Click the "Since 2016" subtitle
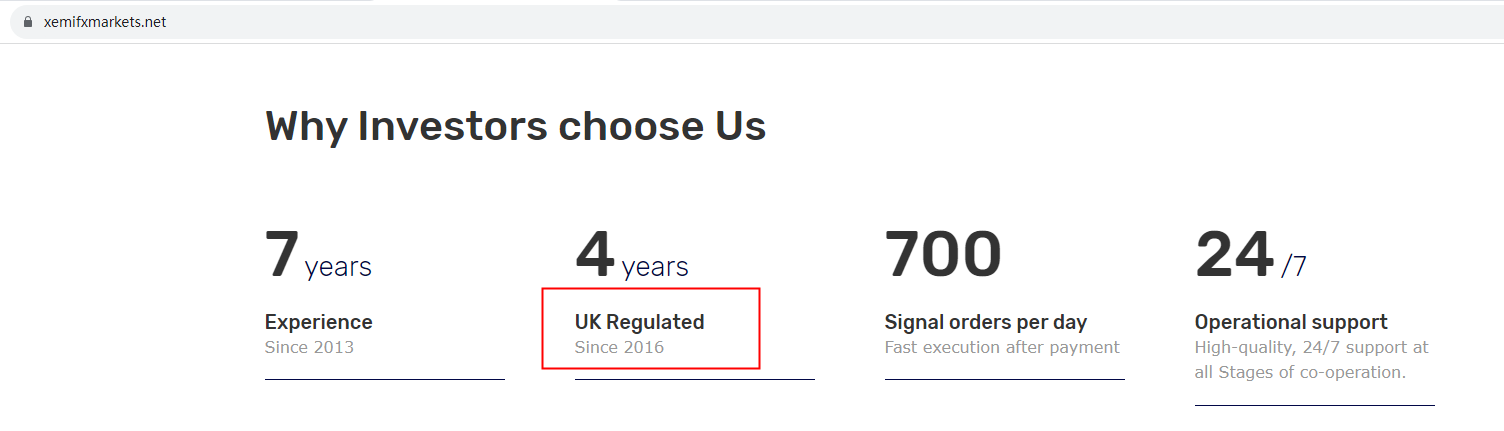The width and height of the screenshot is (1504, 431). tap(619, 347)
